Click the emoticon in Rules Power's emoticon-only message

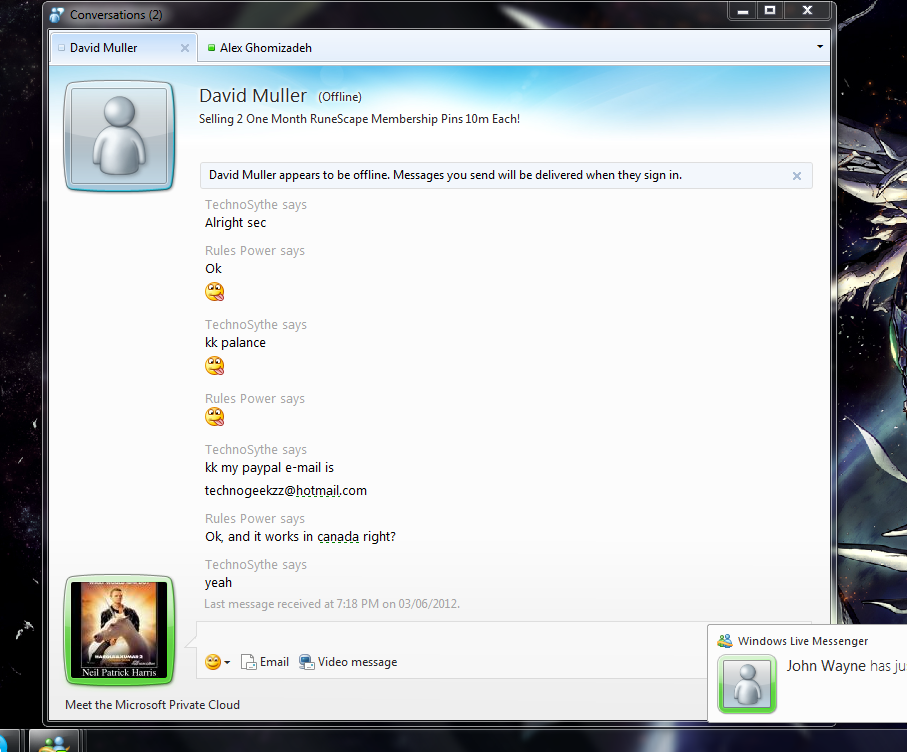coord(215,416)
